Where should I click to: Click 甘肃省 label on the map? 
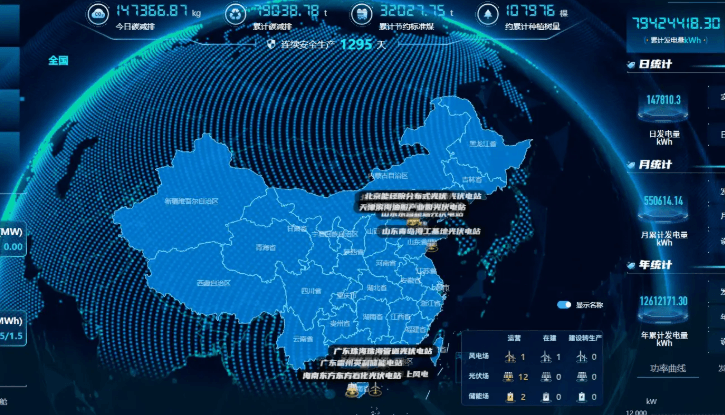(297, 228)
